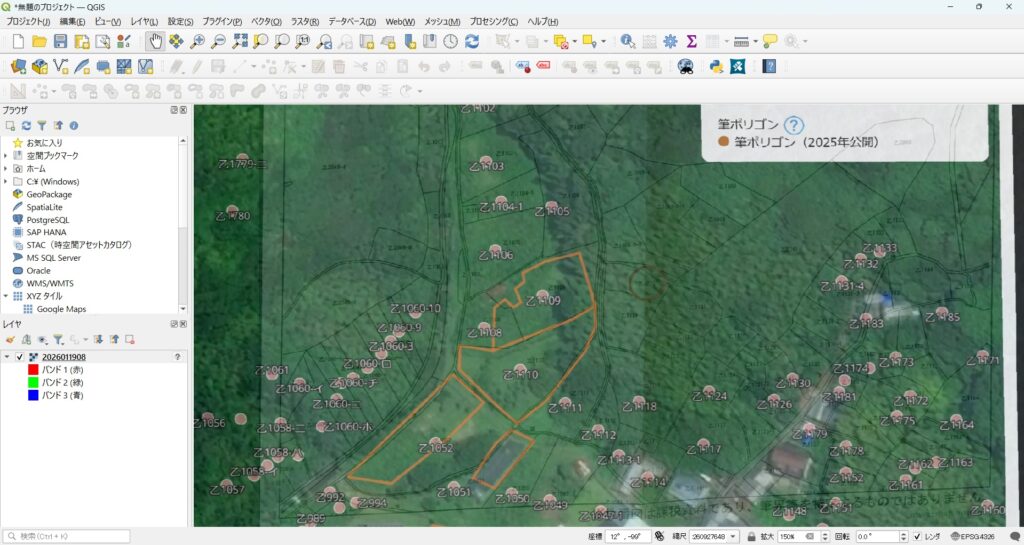Click the red バンド 1 color swatch
The image size is (1024, 545).
(33, 370)
